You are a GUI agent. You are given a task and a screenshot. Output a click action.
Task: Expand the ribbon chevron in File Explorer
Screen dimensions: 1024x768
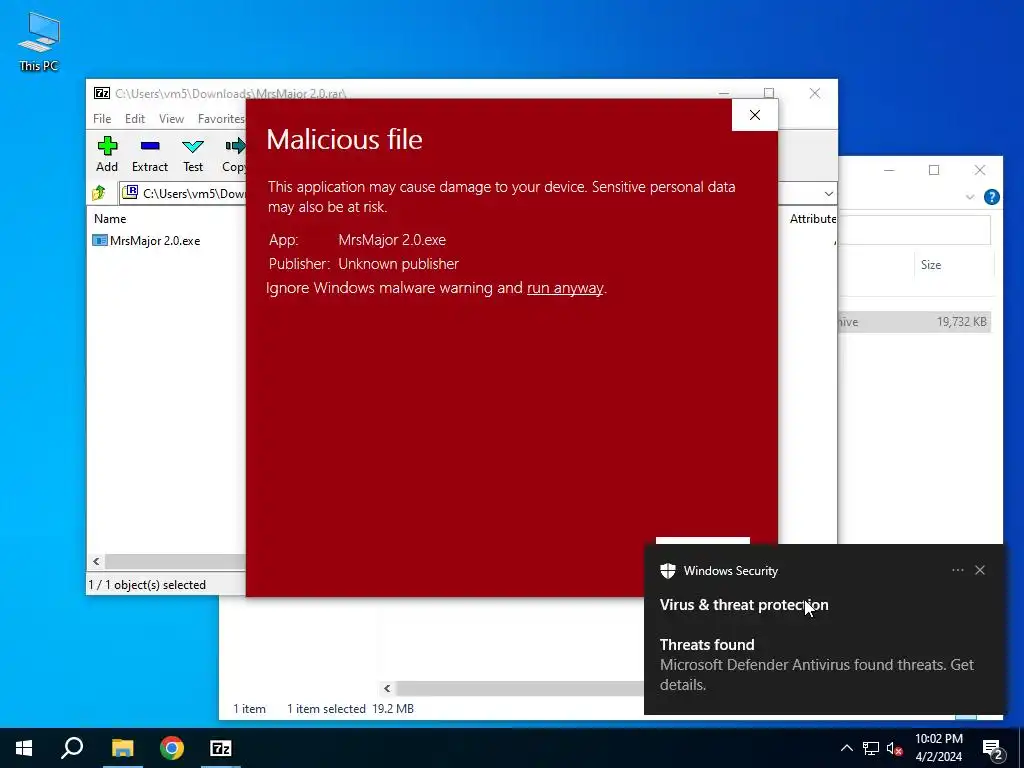coord(970,197)
